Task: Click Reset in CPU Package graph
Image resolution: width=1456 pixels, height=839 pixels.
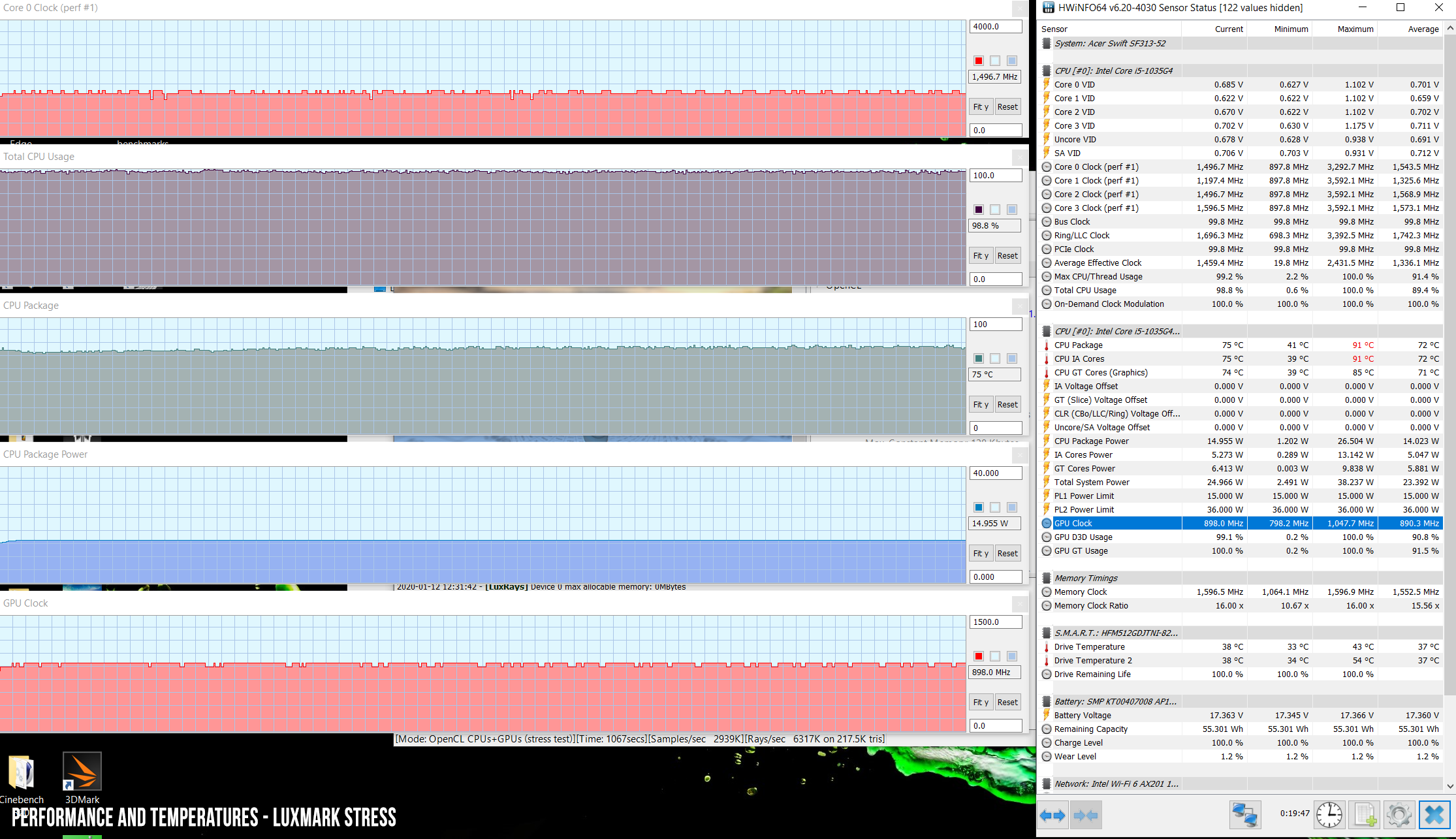Action: click(x=1007, y=405)
